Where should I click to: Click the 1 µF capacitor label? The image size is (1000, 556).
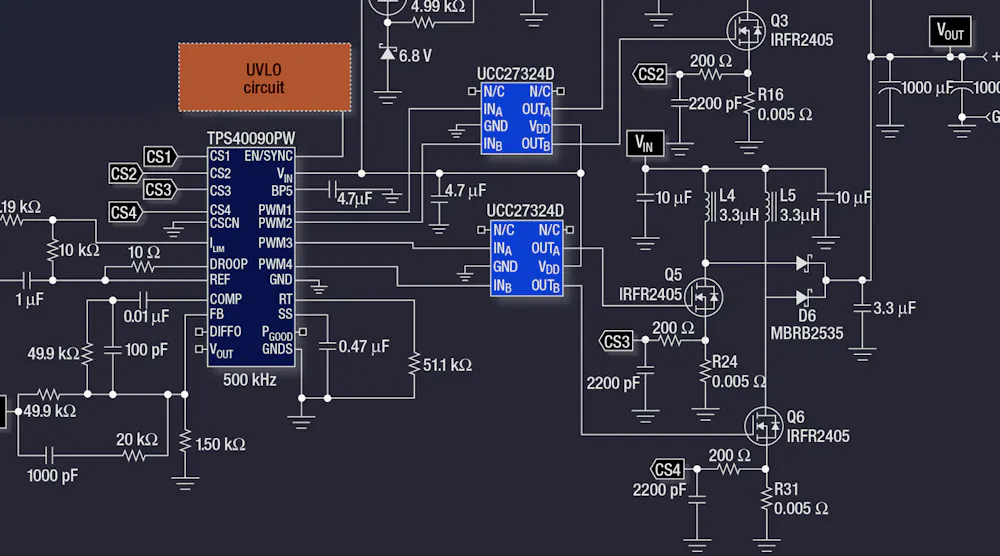(29, 300)
